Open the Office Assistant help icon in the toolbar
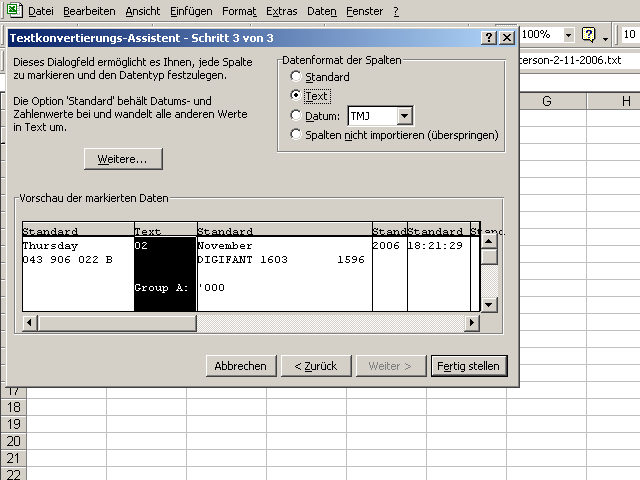 tap(588, 35)
